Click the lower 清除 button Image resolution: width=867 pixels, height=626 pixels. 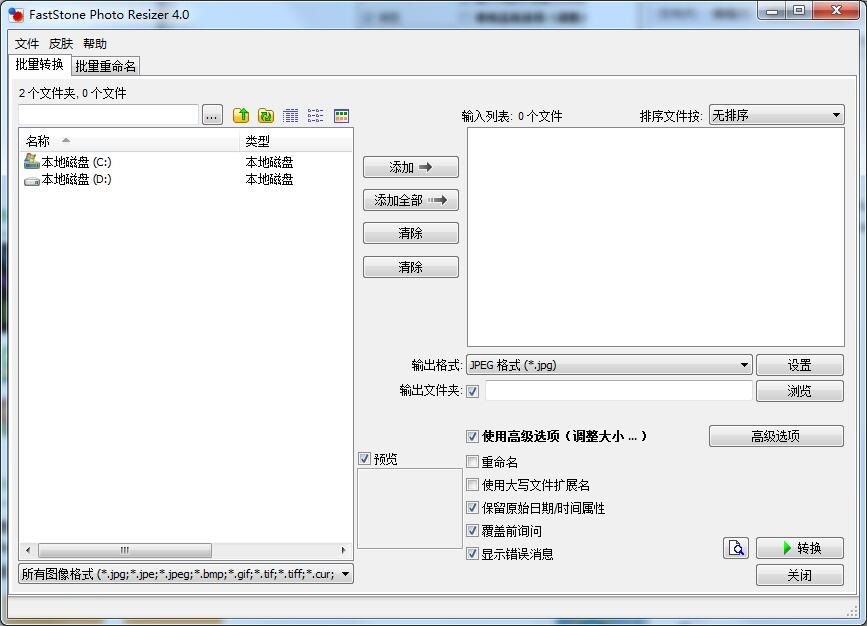410,267
